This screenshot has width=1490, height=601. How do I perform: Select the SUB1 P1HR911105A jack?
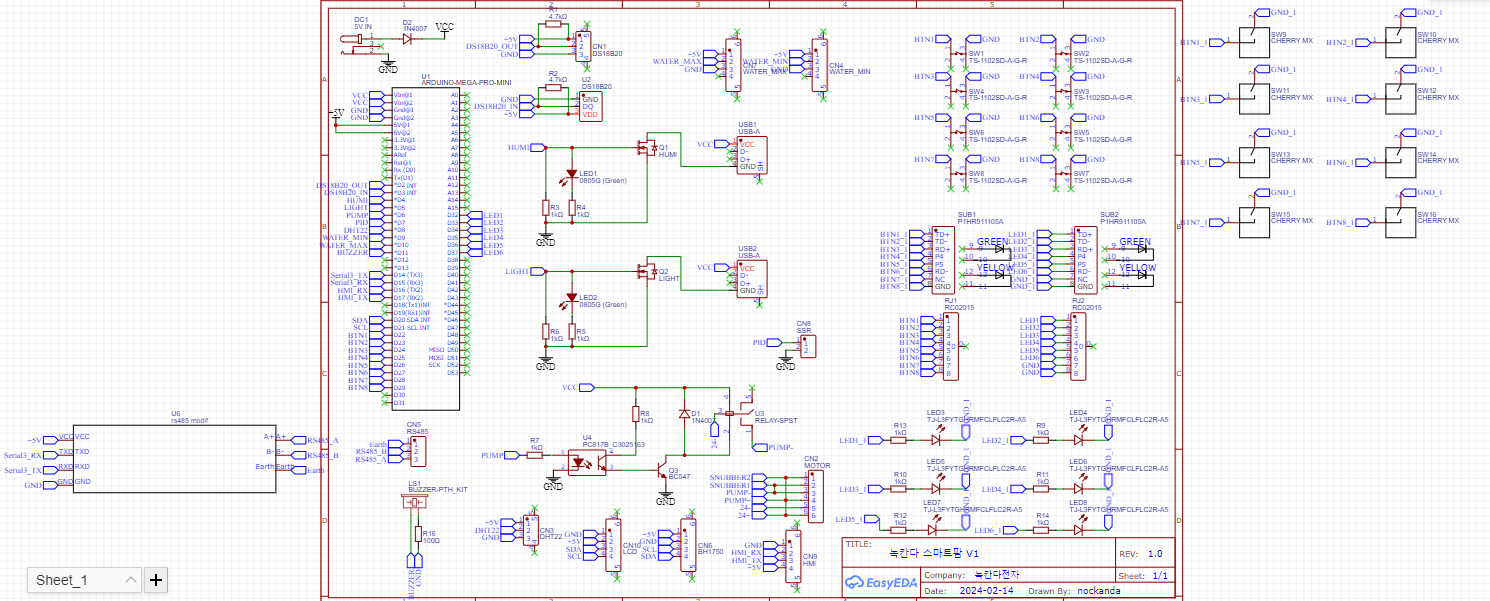[942, 259]
